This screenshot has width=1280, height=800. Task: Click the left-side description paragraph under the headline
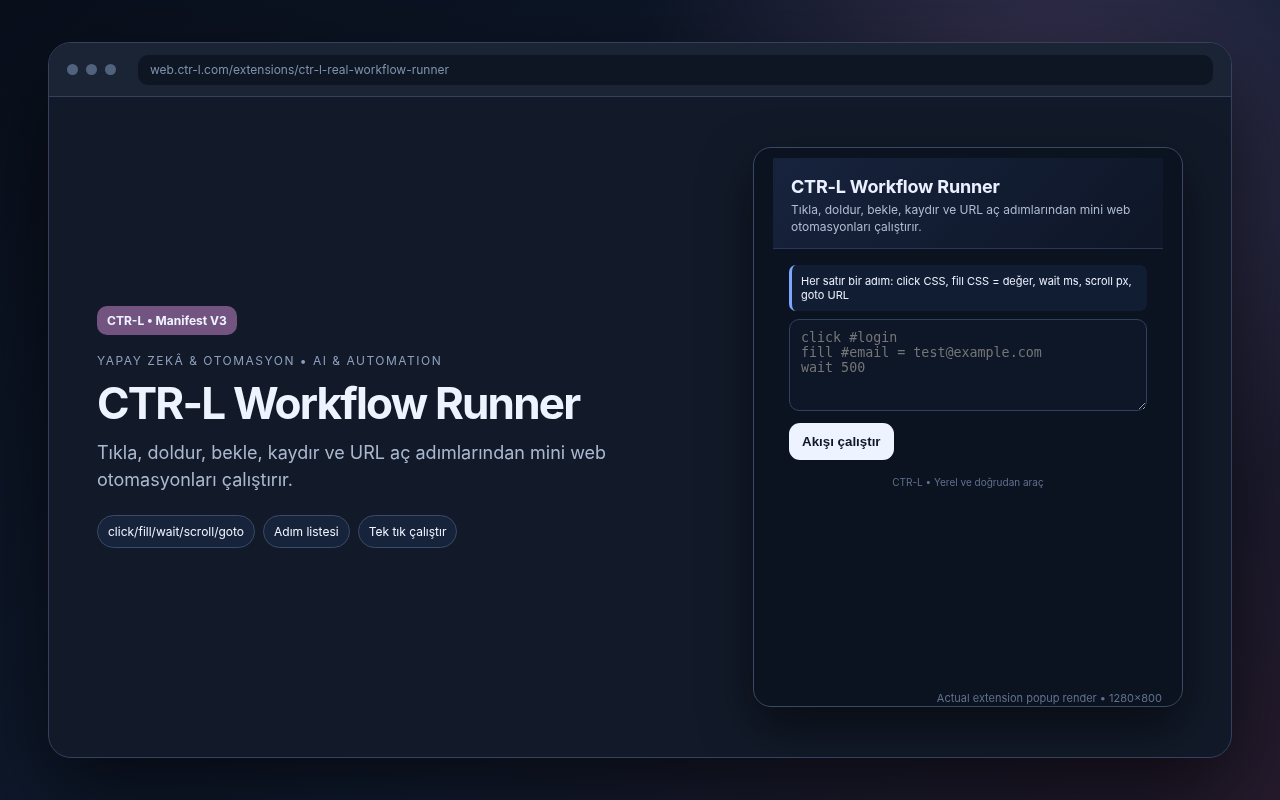(x=351, y=466)
